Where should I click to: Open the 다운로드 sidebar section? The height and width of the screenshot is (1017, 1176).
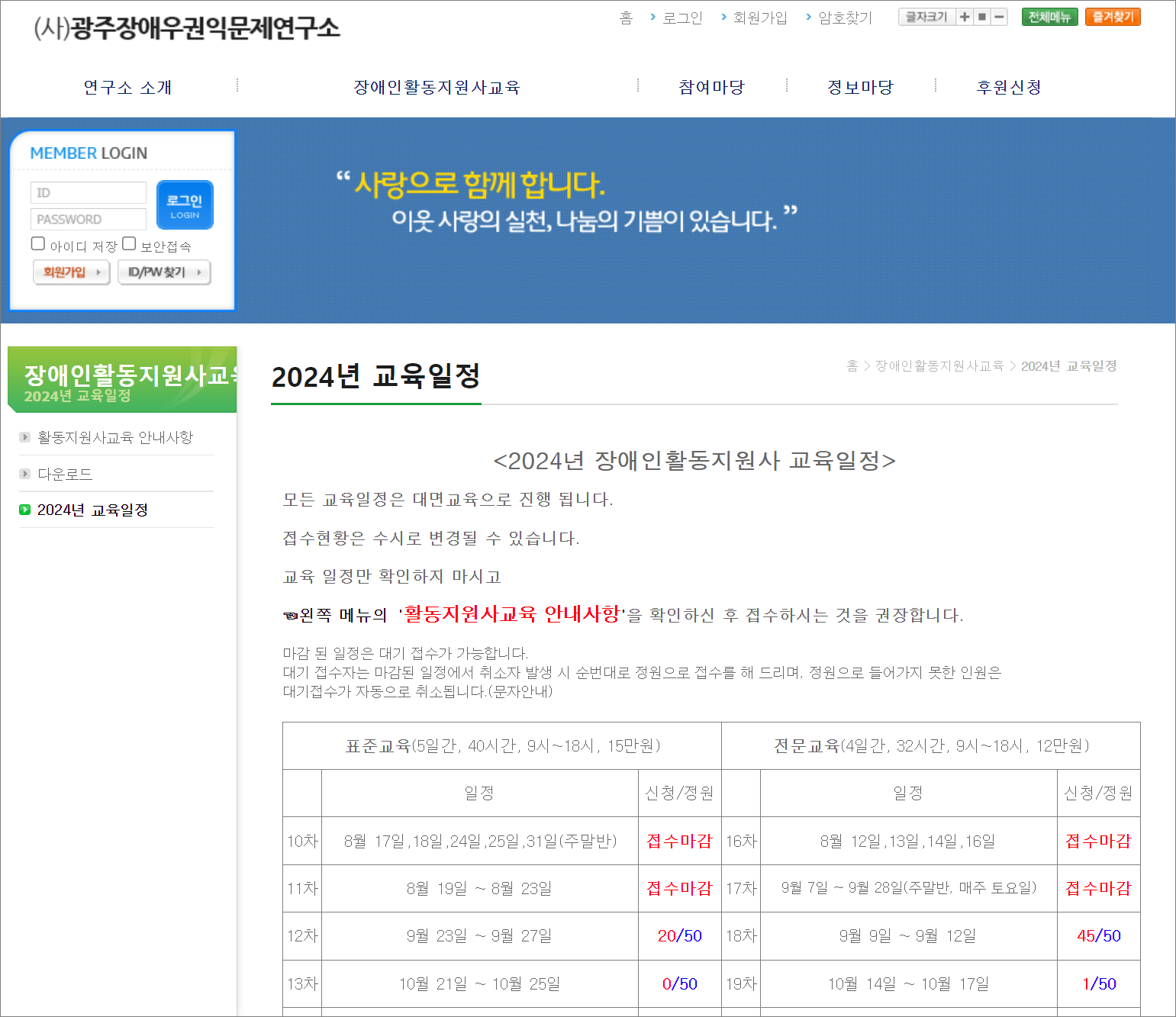[x=65, y=473]
